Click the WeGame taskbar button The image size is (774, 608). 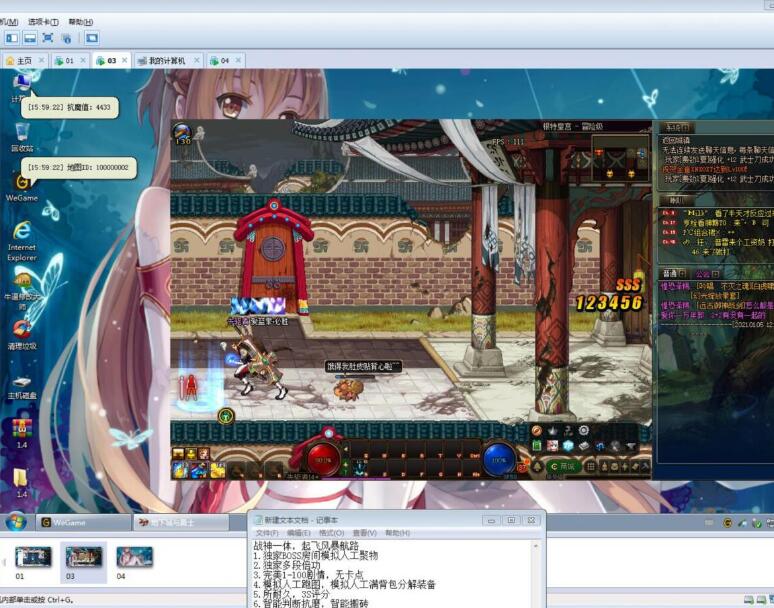(83, 522)
